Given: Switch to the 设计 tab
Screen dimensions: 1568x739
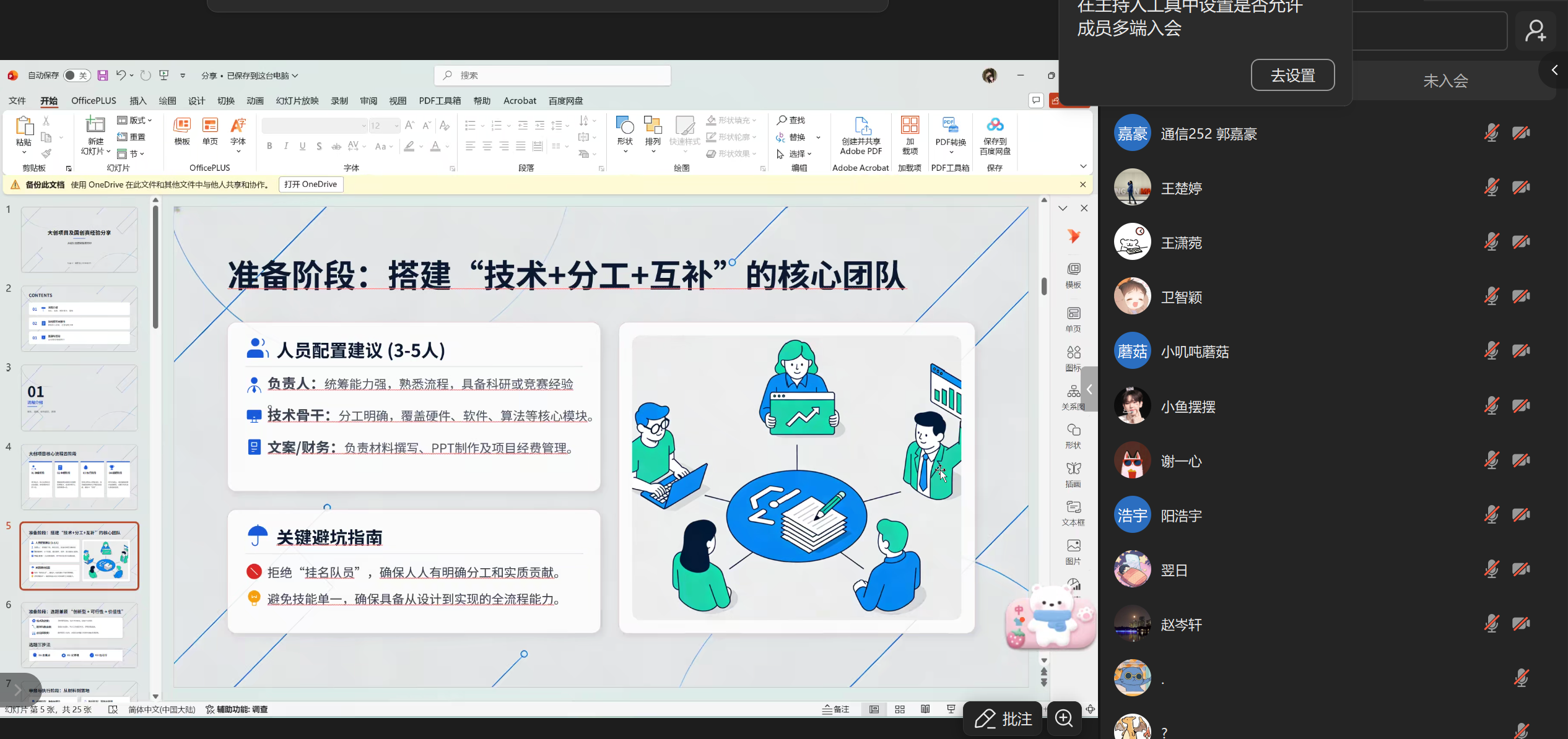Looking at the screenshot, I should pyautogui.click(x=196, y=101).
